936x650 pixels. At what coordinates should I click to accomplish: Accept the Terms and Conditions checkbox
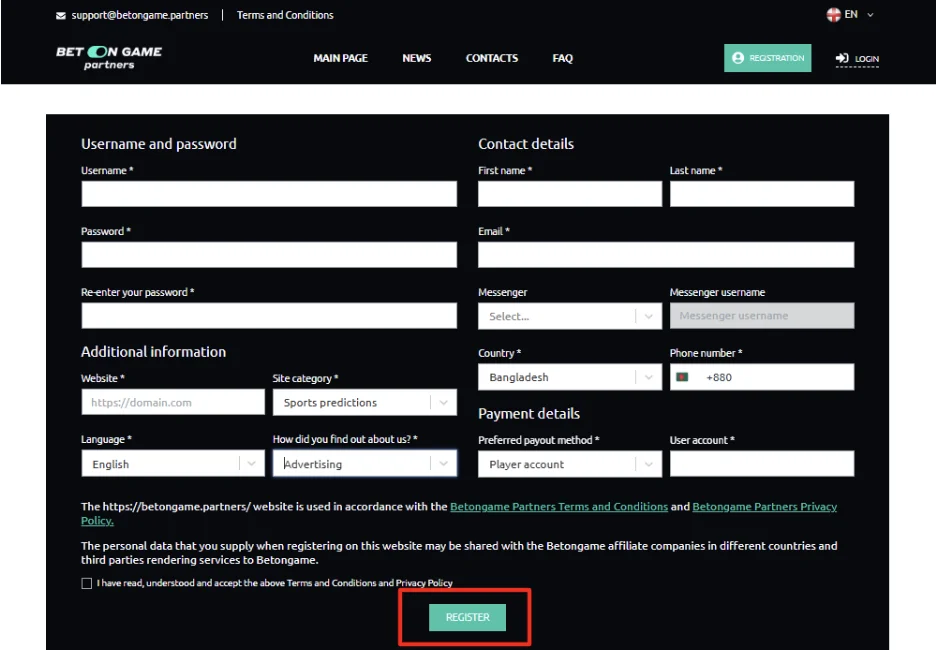click(87, 583)
